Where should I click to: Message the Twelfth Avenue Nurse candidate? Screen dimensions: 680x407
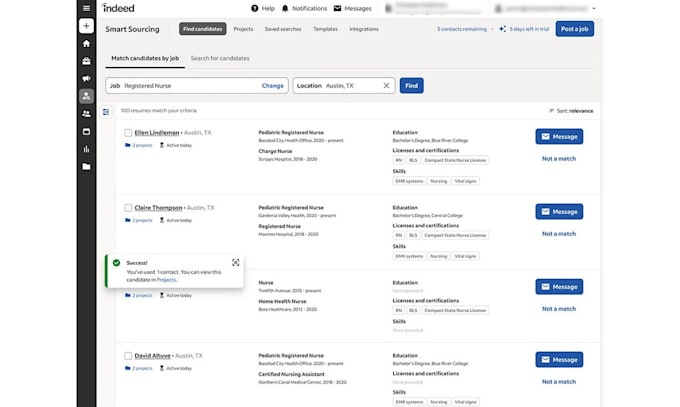(559, 287)
